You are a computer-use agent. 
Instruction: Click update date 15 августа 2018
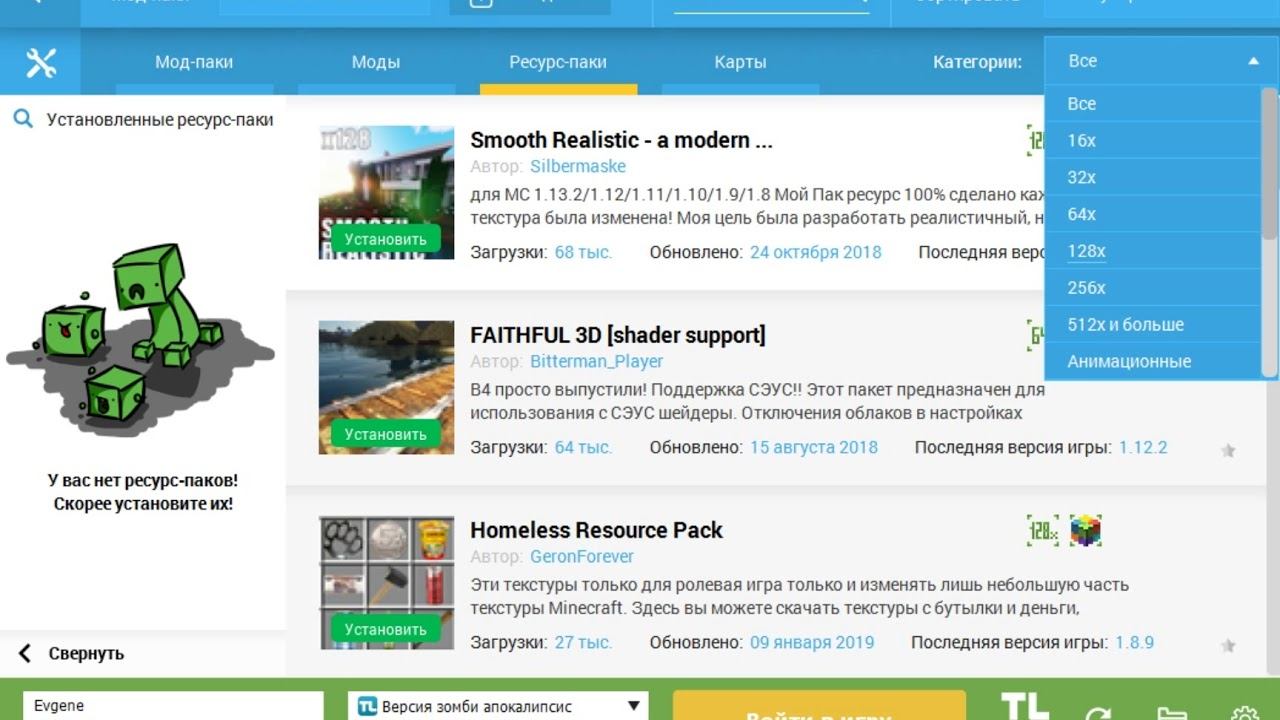(x=814, y=447)
